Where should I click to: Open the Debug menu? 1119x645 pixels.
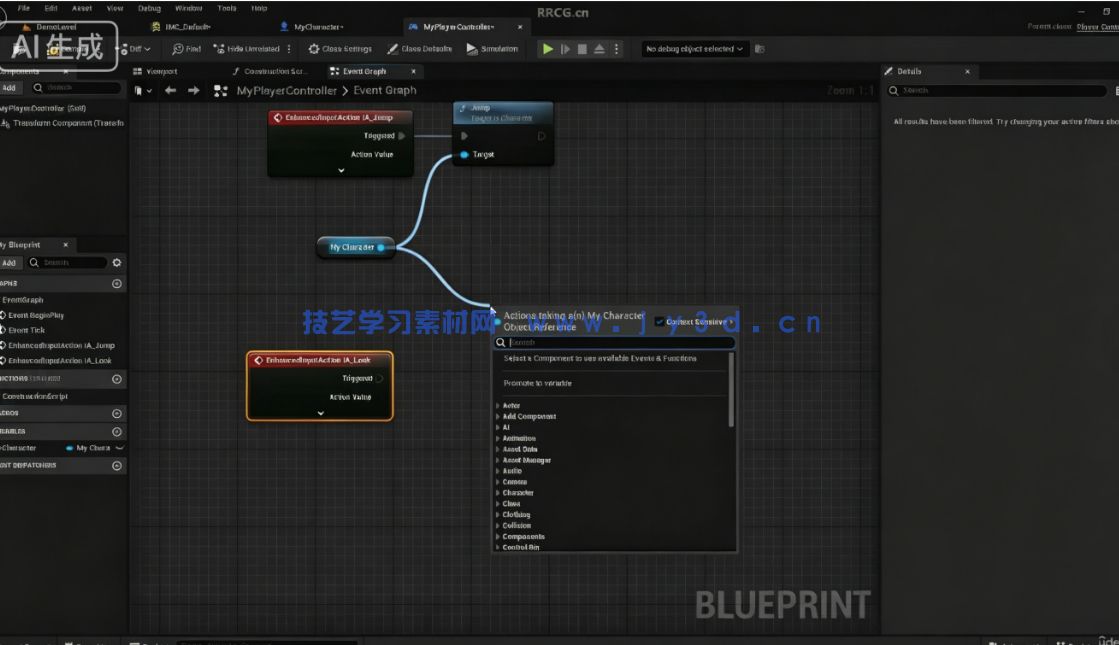click(x=148, y=8)
